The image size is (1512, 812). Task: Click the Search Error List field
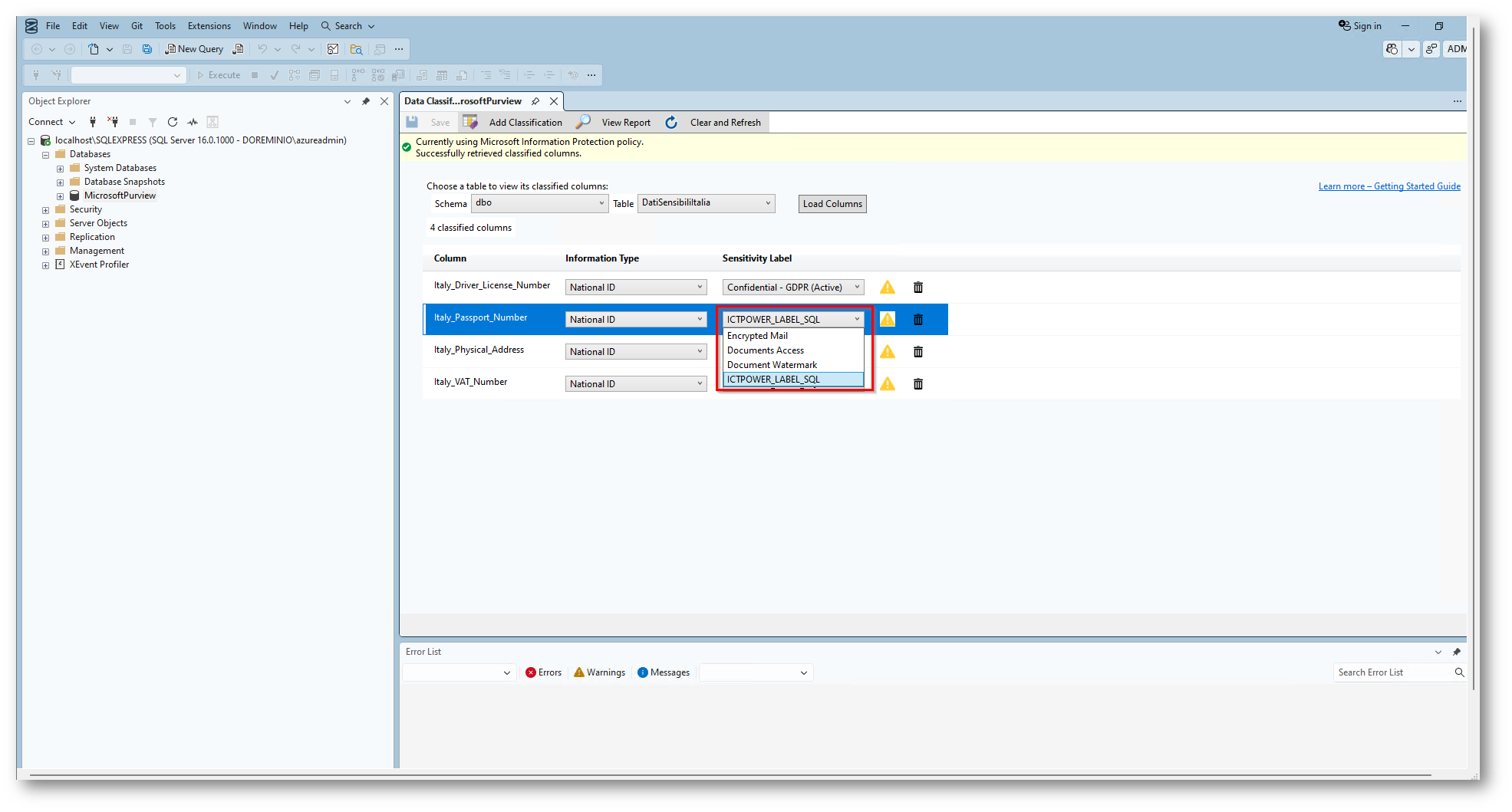tap(1394, 672)
